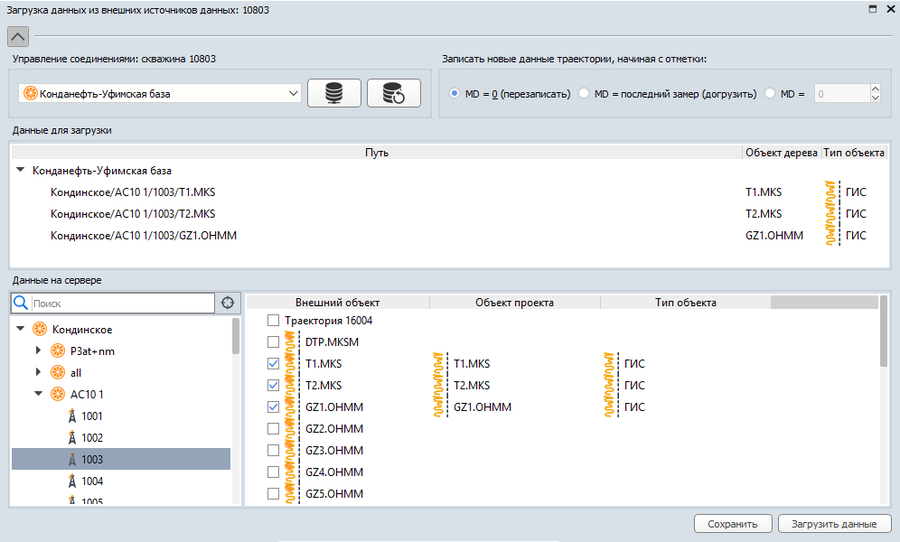Click the Внешний объект column header
The width and height of the screenshot is (900, 542).
(337, 302)
